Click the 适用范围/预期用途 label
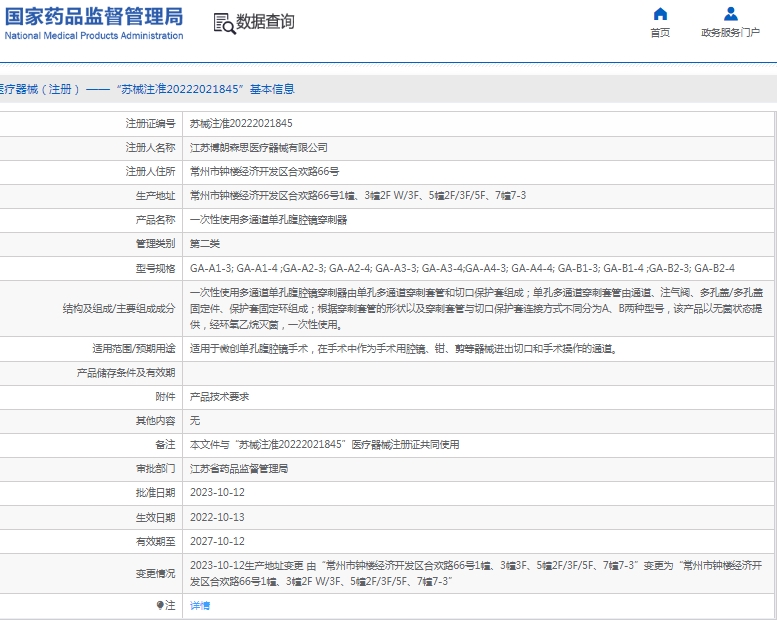The height and width of the screenshot is (621, 777). 134,349
